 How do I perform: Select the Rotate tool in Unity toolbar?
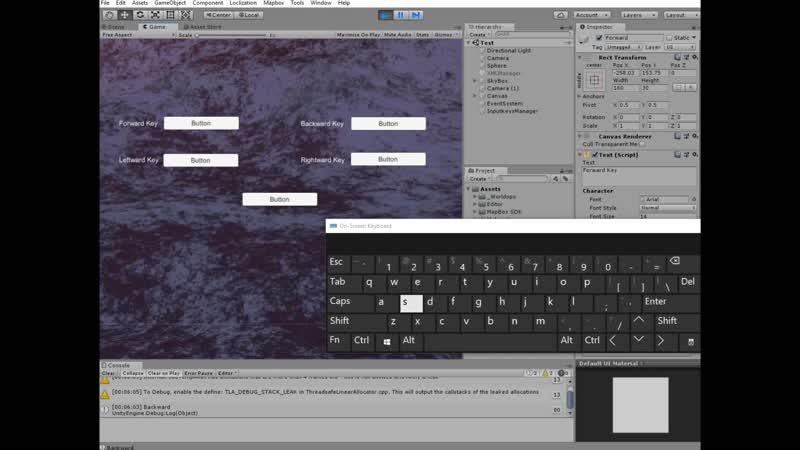point(140,15)
